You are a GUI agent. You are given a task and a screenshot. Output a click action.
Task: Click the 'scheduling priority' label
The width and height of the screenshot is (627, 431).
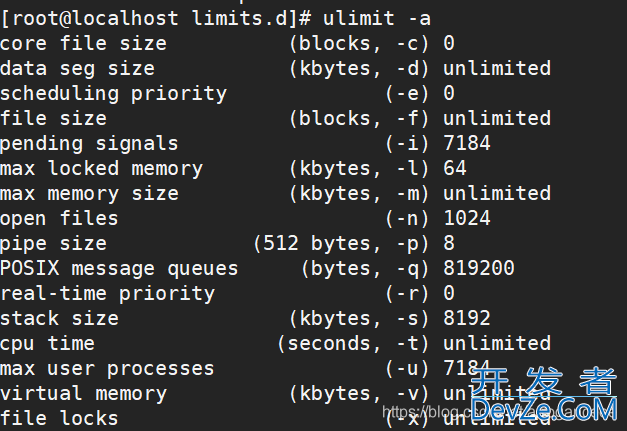[x=114, y=93]
